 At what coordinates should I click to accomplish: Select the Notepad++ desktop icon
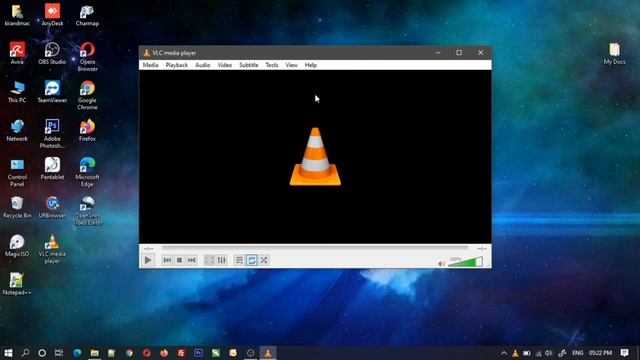click(x=17, y=284)
